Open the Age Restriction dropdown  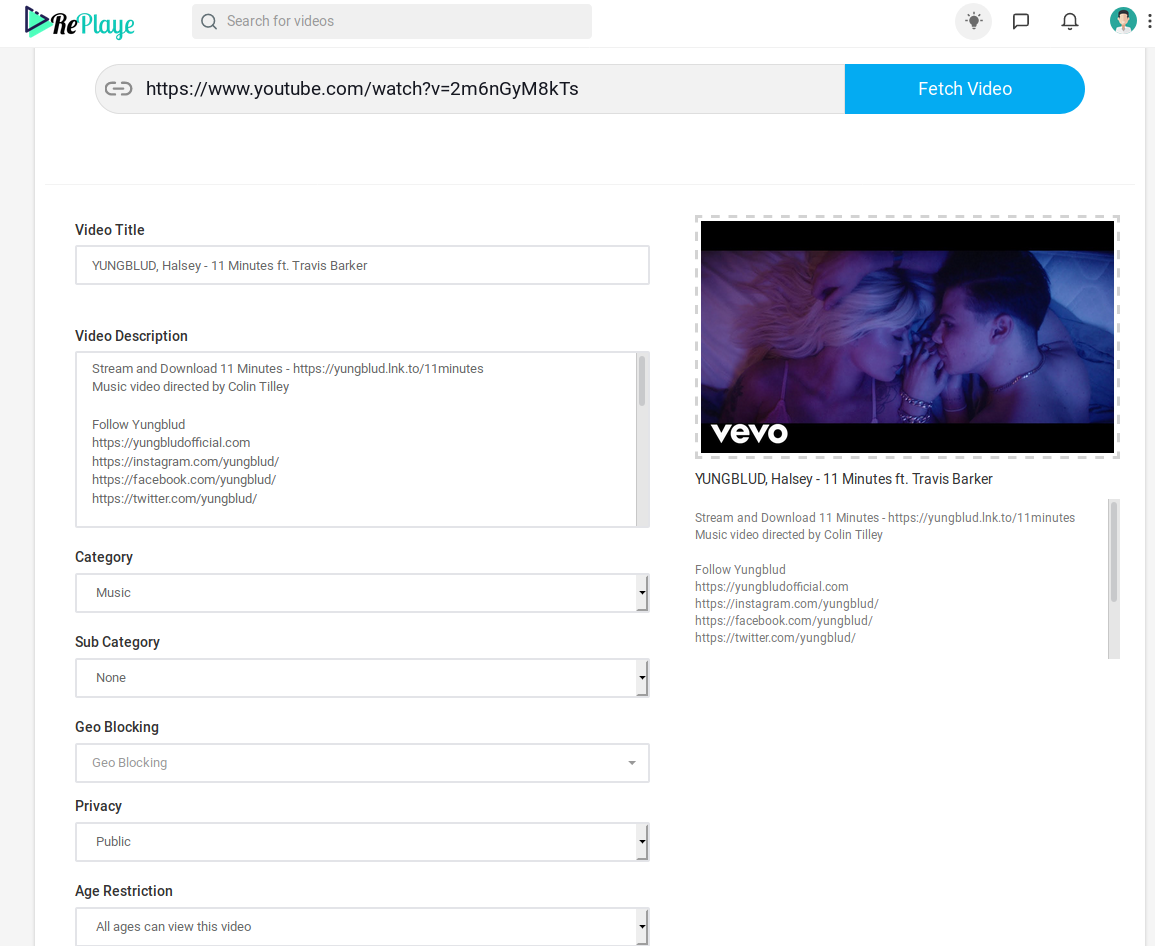click(x=362, y=927)
